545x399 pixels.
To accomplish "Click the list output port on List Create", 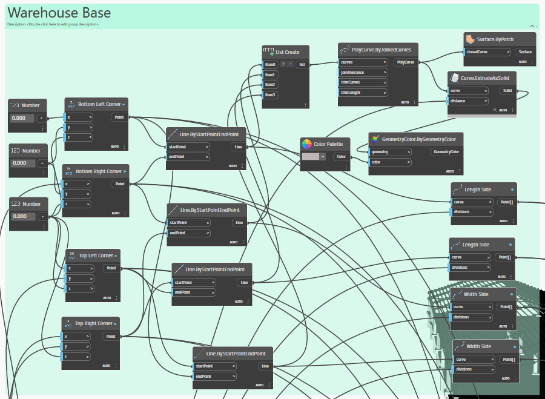I will tap(302, 65).
